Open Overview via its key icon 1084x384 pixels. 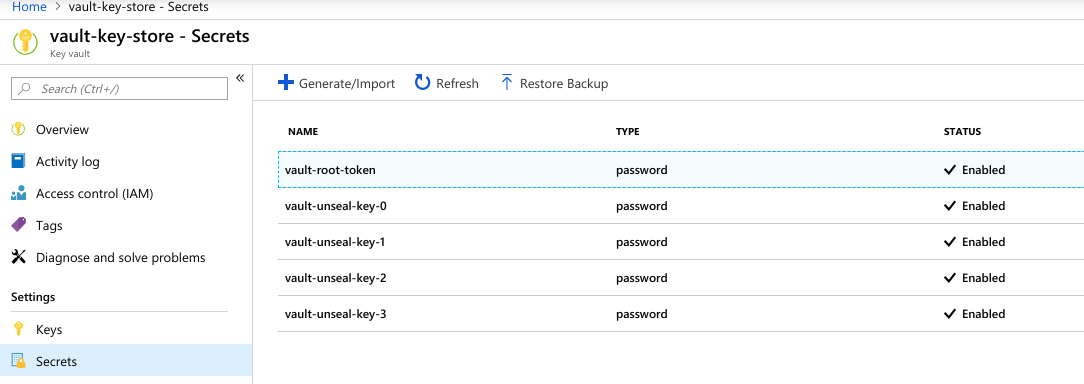[19, 129]
